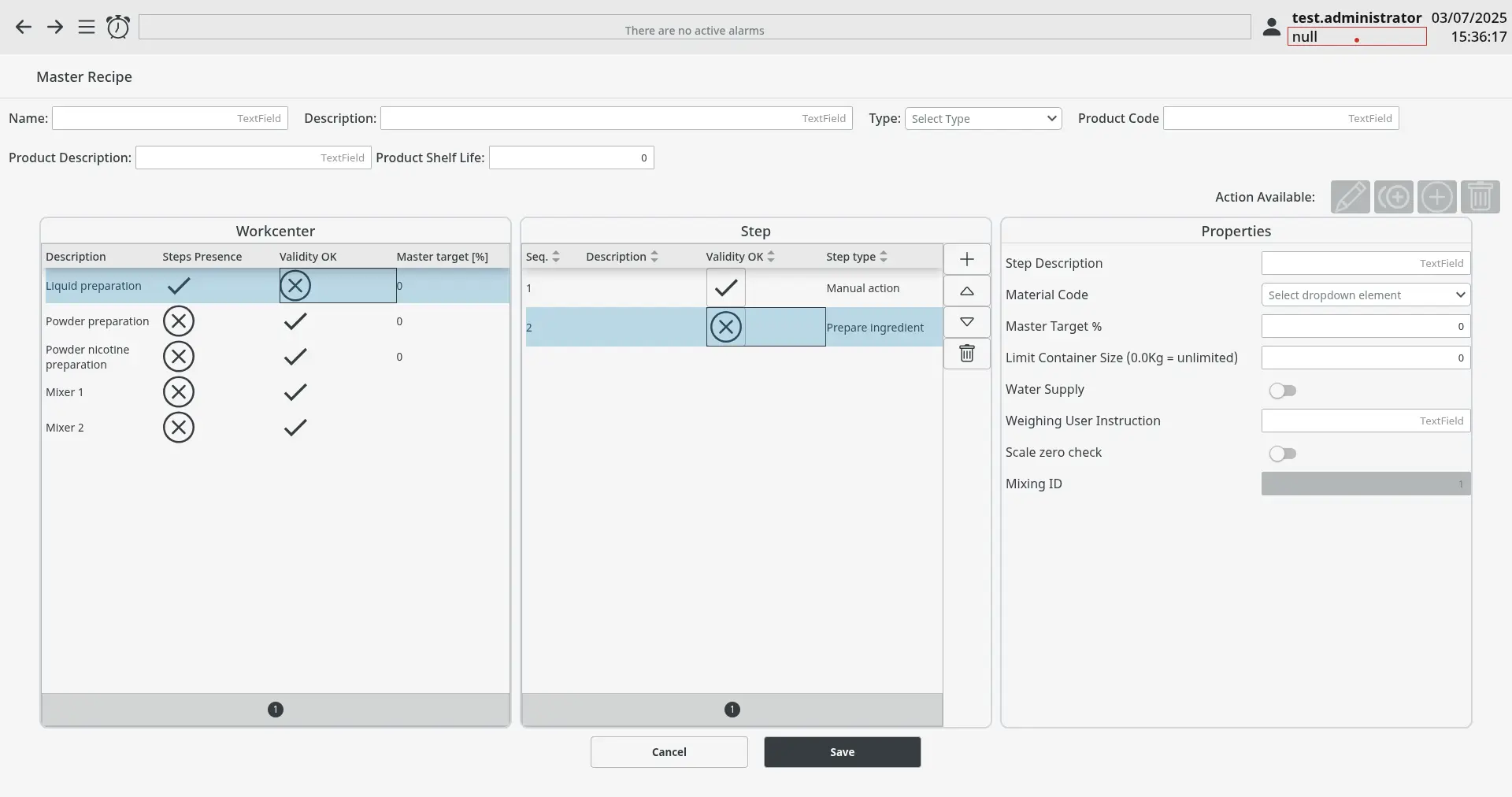Screen dimensions: 1512x797
Task: Select the Manual action step row
Action: (x=733, y=288)
